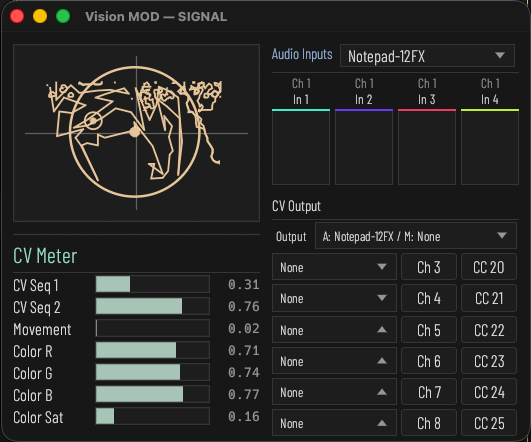Image resolution: width=531 pixels, height=442 pixels.
Task: Expand the None source dropdown for Ch 8
Action: (x=334, y=423)
